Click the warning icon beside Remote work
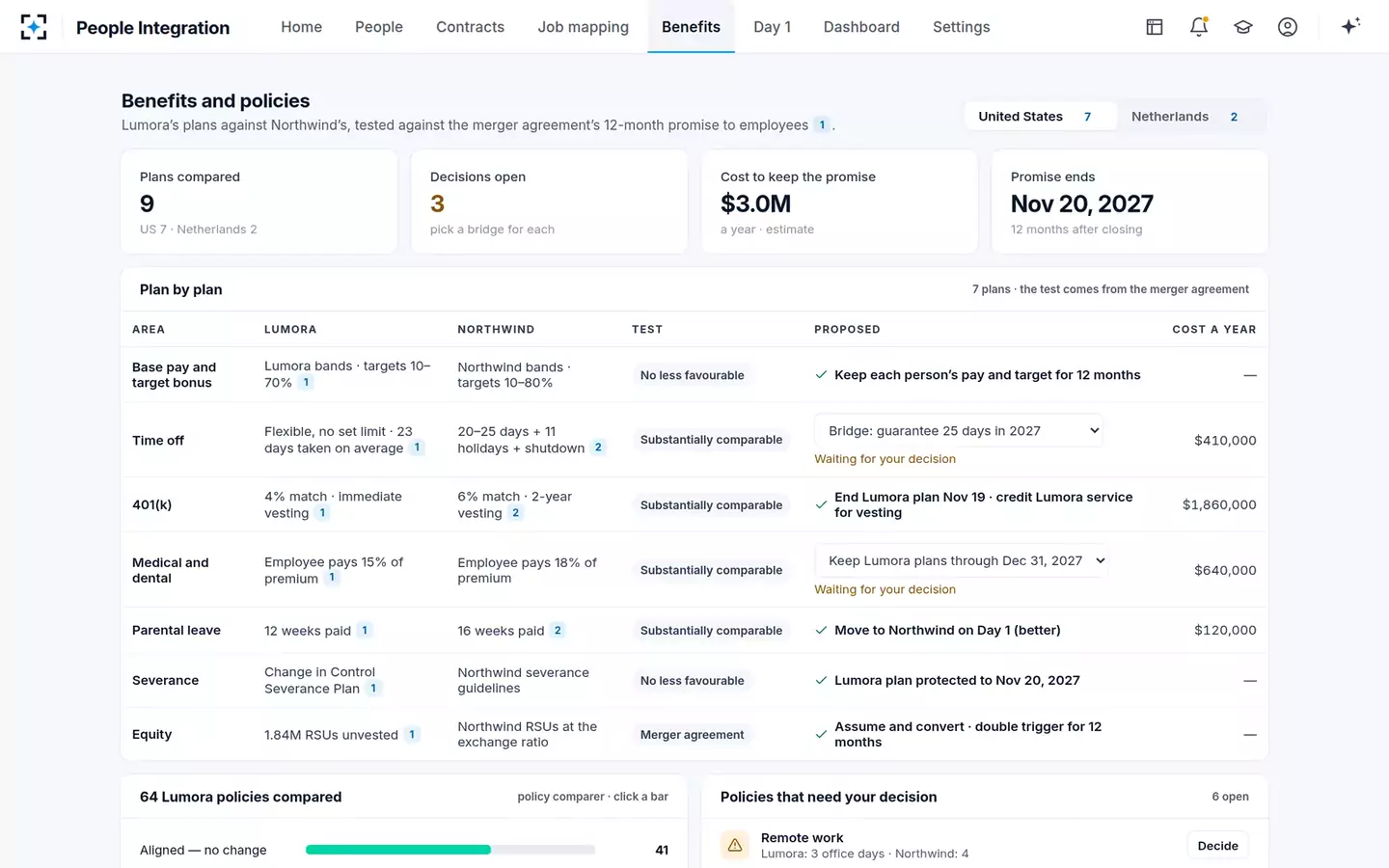The width and height of the screenshot is (1389, 868). pyautogui.click(x=735, y=845)
